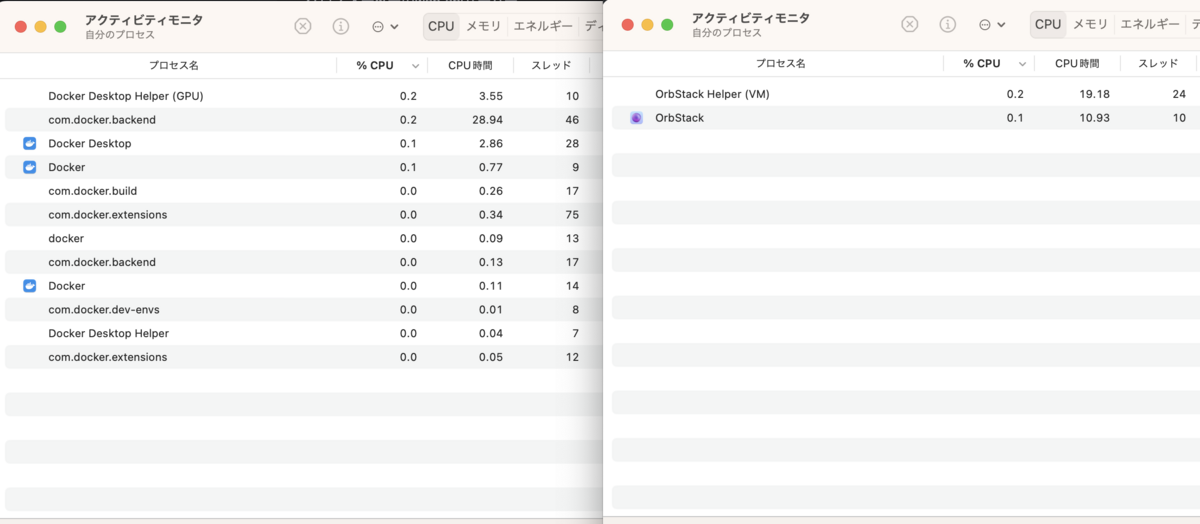This screenshot has height=524, width=1200.
Task: Select the com.docker.build process
Action: [x=93, y=191]
